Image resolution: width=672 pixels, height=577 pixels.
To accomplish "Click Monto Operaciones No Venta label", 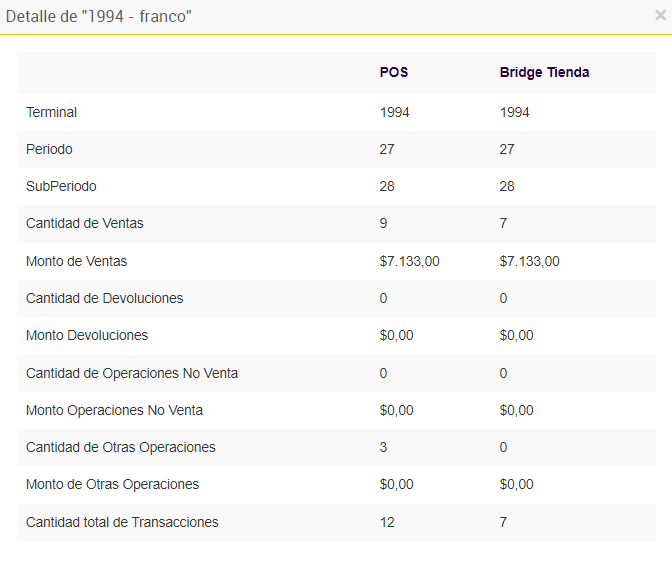I will tap(114, 410).
